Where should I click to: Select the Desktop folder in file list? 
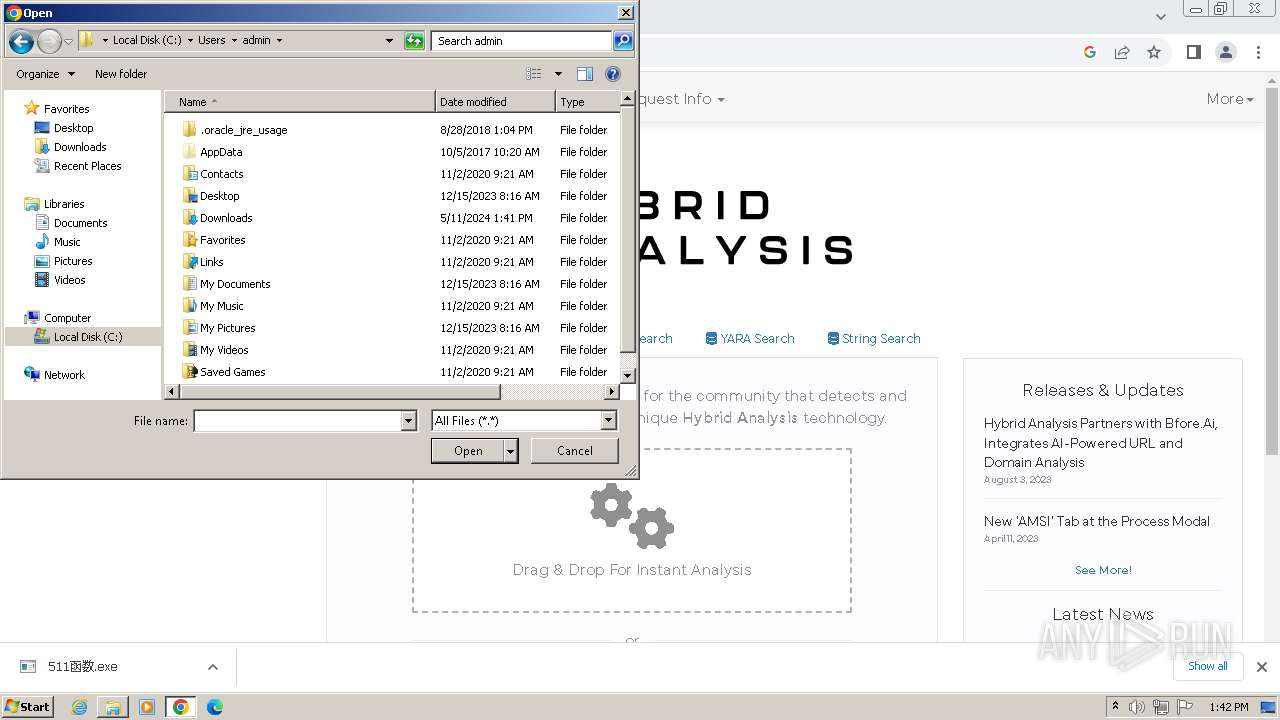tap(219, 196)
